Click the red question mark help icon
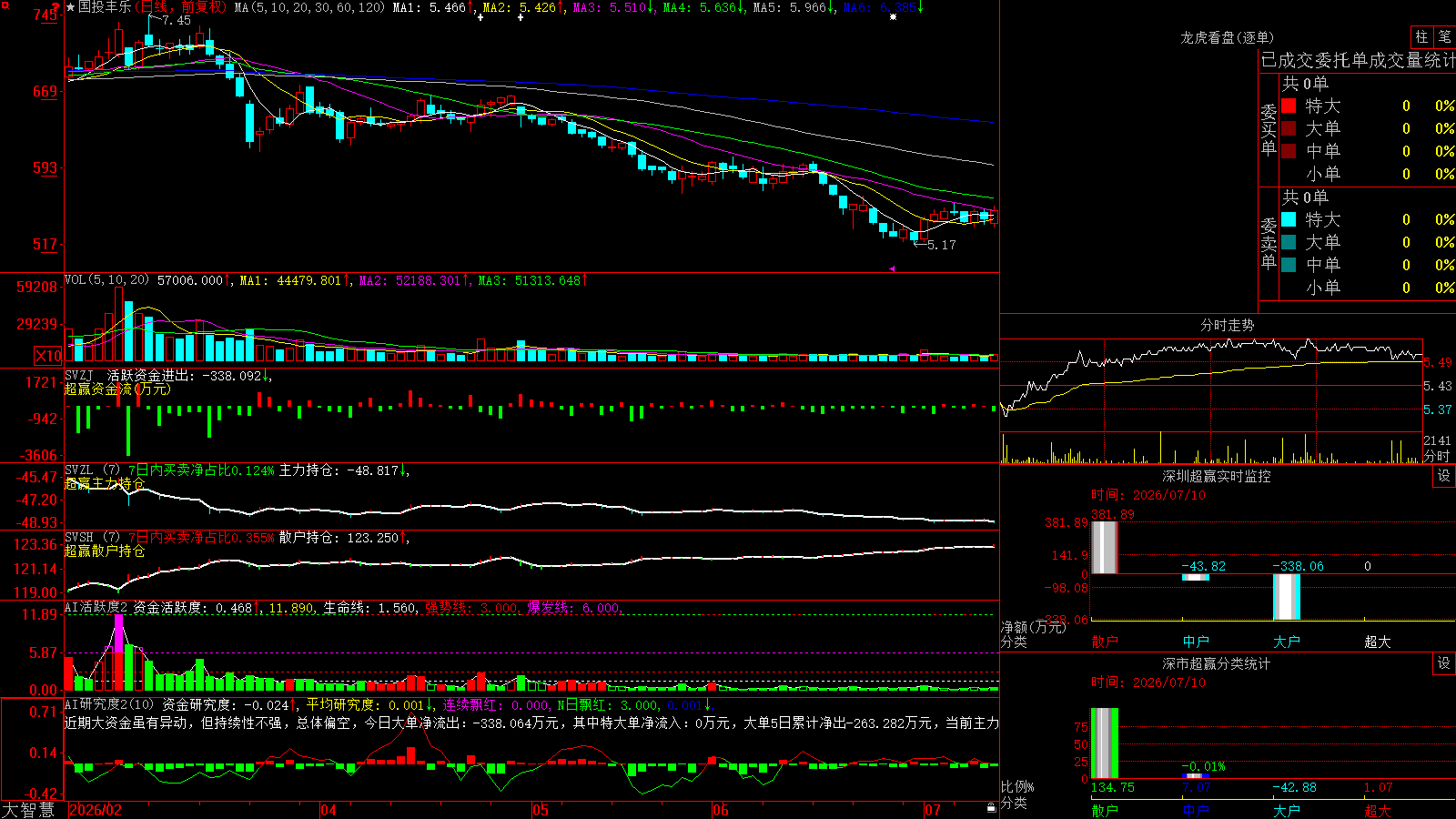 56,7
